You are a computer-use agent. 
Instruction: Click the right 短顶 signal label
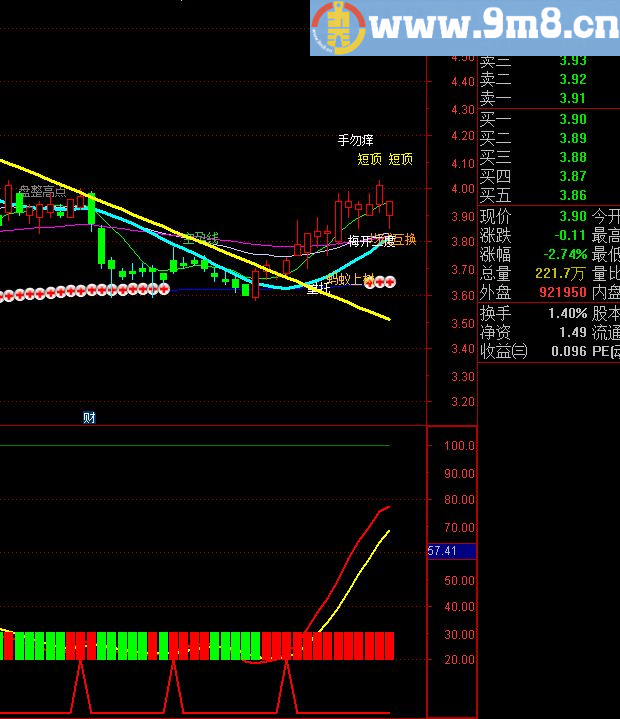(x=400, y=159)
